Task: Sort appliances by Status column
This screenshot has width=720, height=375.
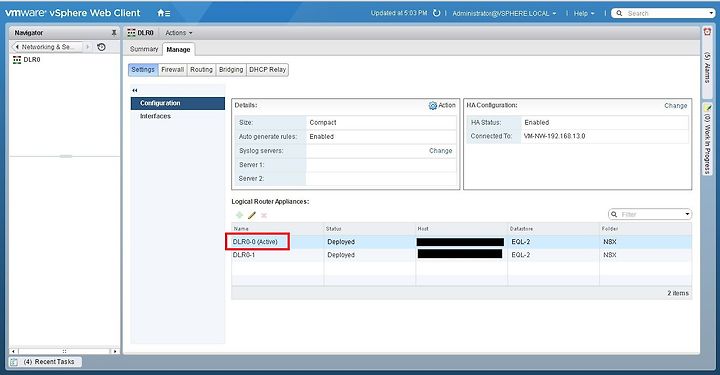Action: click(x=370, y=229)
